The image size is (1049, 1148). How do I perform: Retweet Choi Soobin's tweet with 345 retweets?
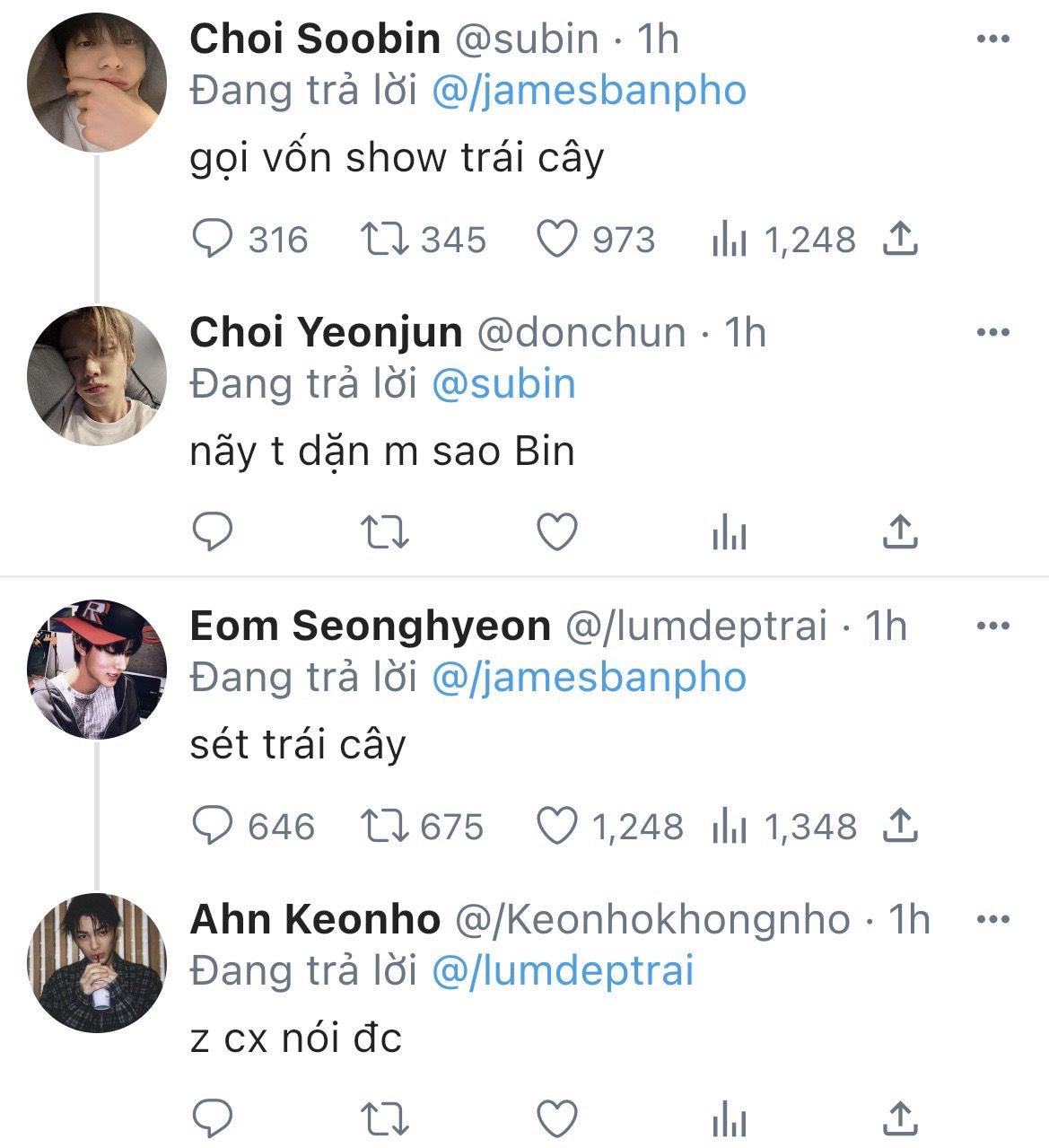[x=385, y=240]
